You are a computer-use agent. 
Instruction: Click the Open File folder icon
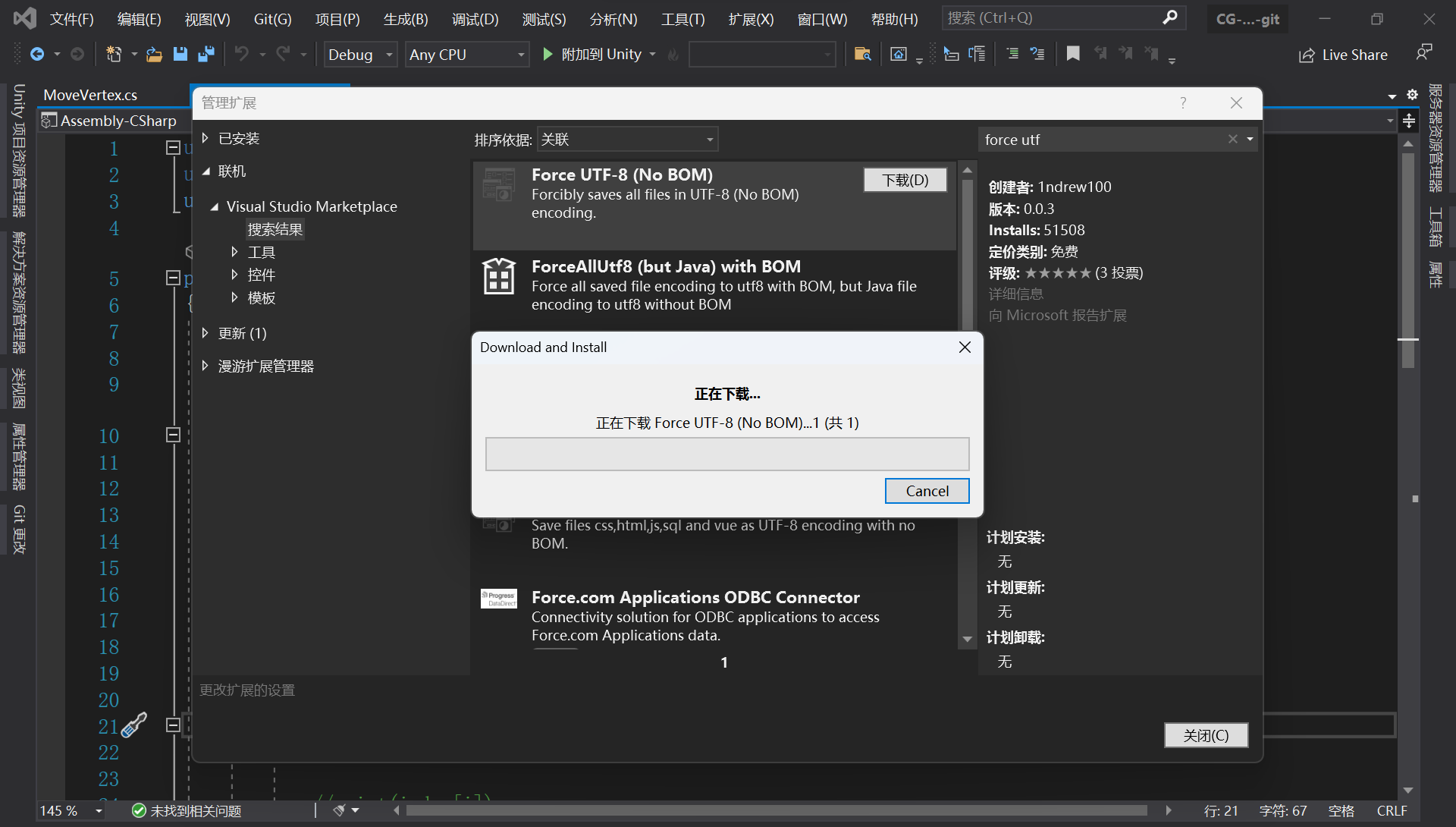(154, 54)
